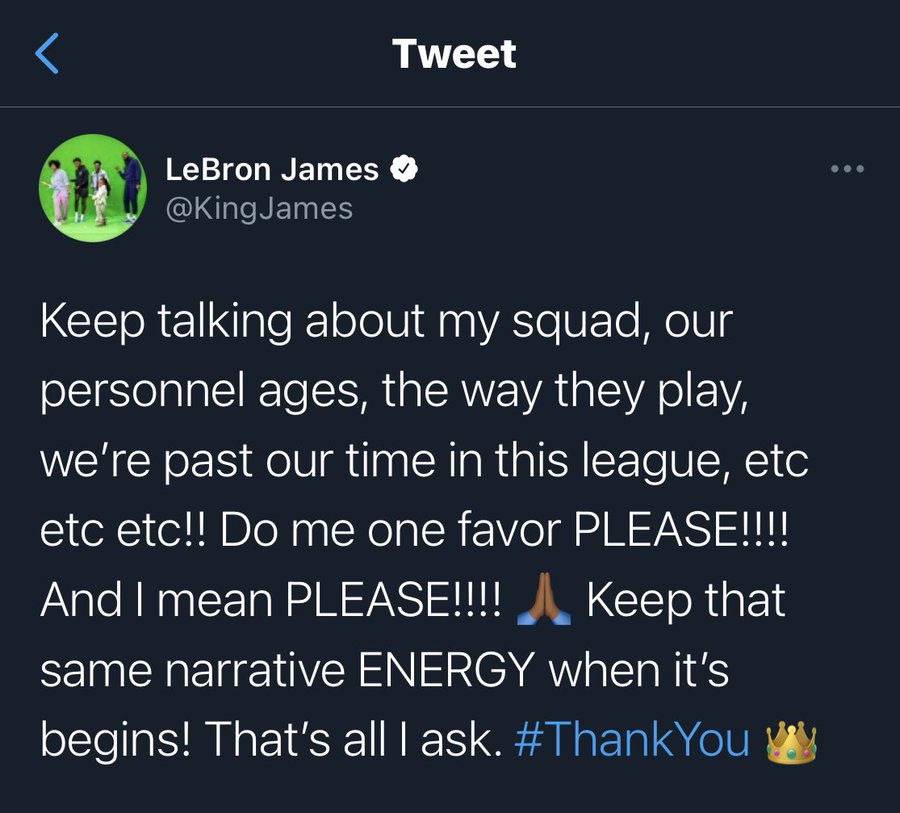
Task: Open the @KingJames handle
Action: tap(259, 207)
